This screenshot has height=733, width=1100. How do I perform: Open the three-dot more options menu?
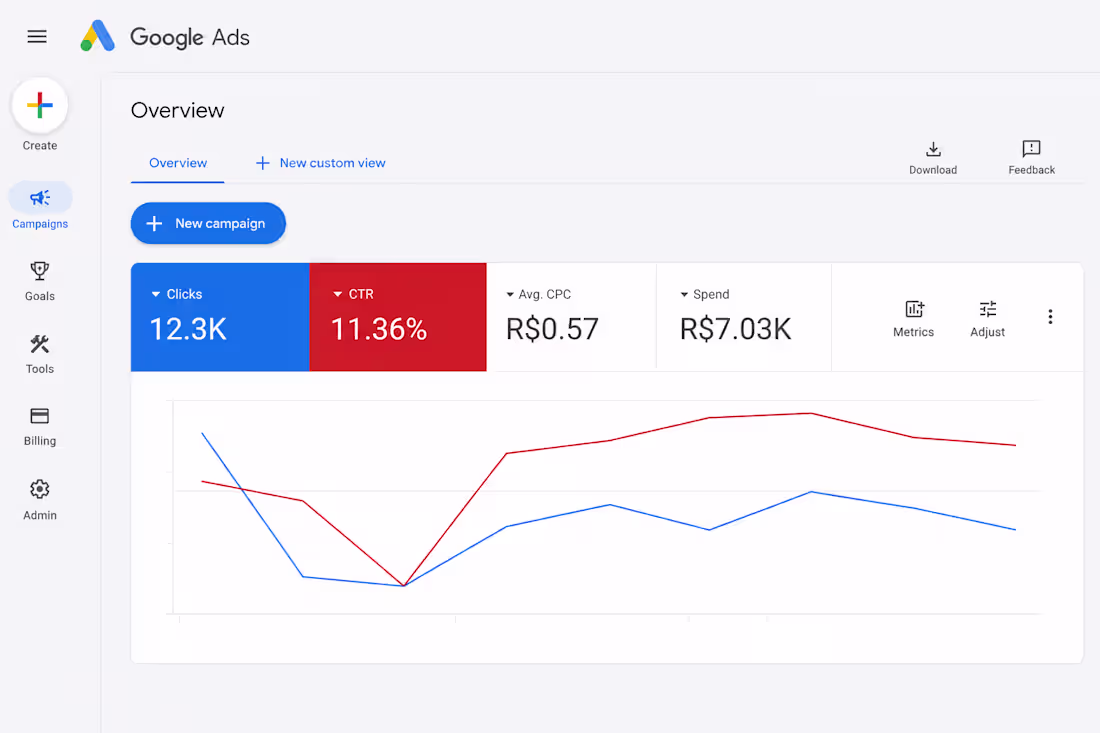tap(1050, 316)
